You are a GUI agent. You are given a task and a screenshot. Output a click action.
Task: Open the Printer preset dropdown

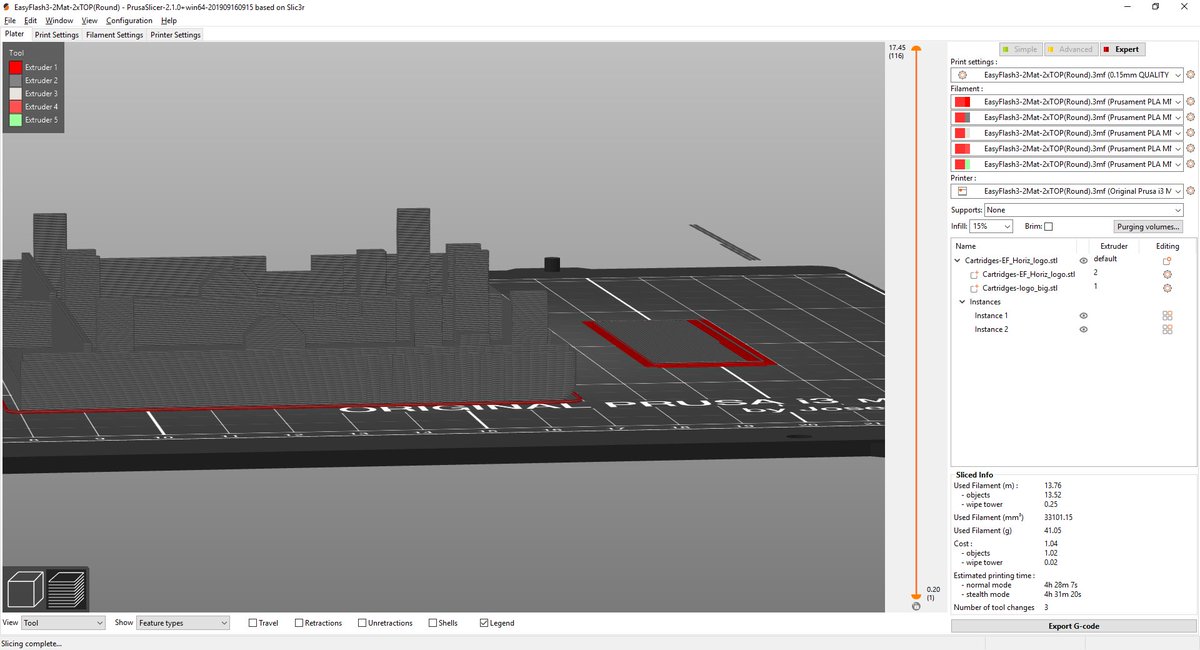[1067, 191]
